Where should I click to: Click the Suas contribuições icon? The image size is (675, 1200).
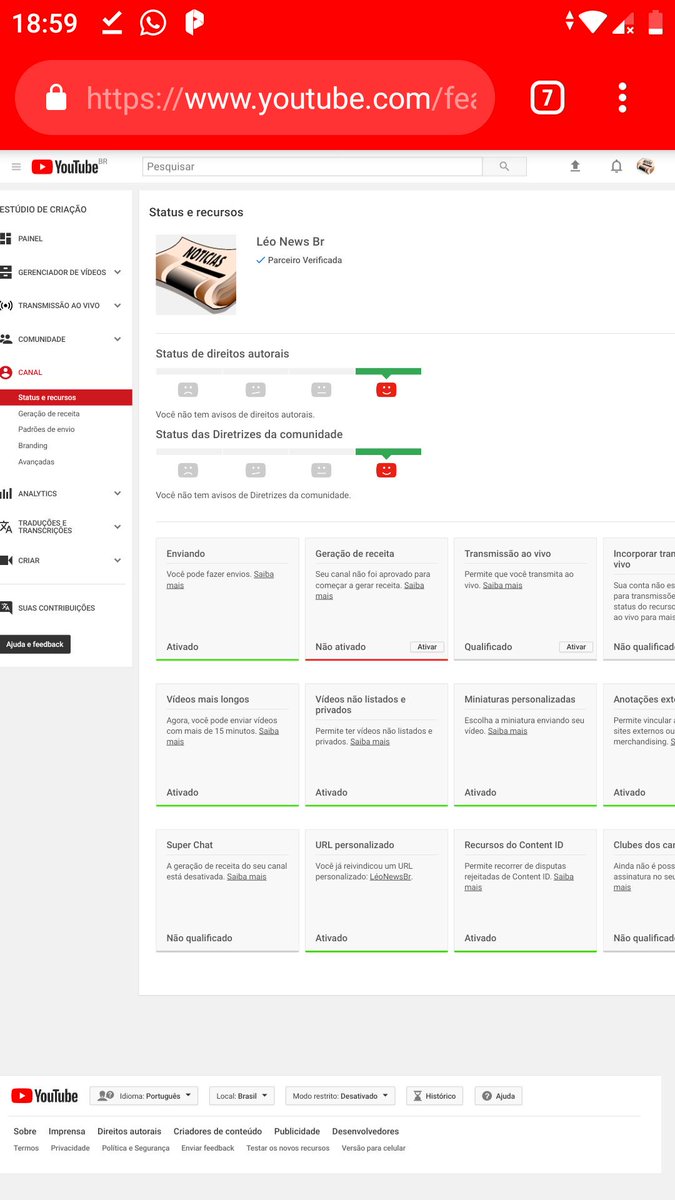6,608
